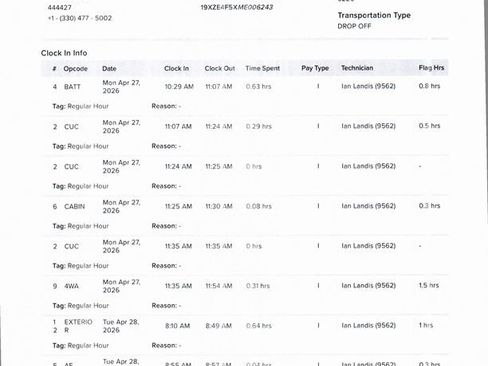
Task: Select the 1 hrs flag hours value
Action: tap(426, 325)
